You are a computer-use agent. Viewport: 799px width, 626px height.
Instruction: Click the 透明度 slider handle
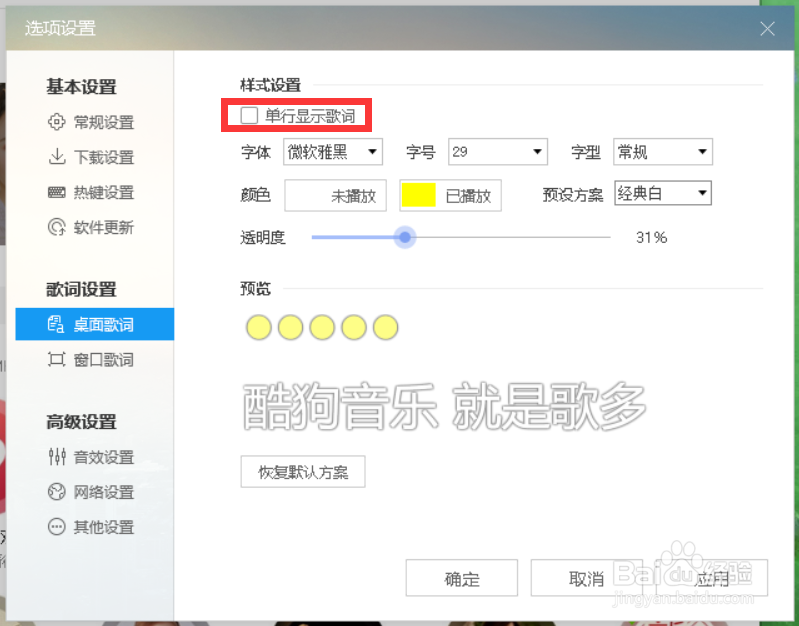405,237
